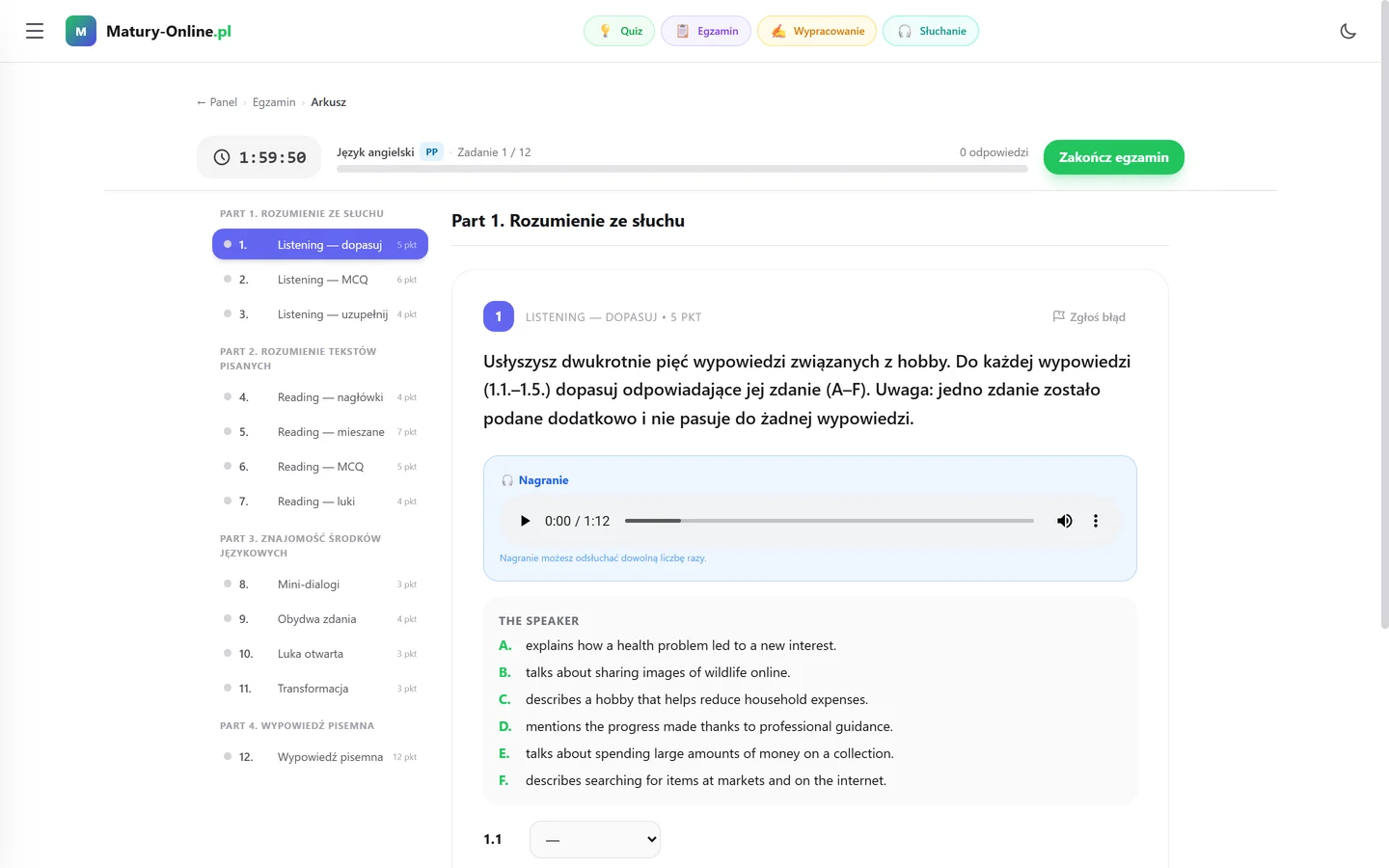Screen dimensions: 1389x868
Task: Expand the answer dropdown for 1.1
Action: 595,839
